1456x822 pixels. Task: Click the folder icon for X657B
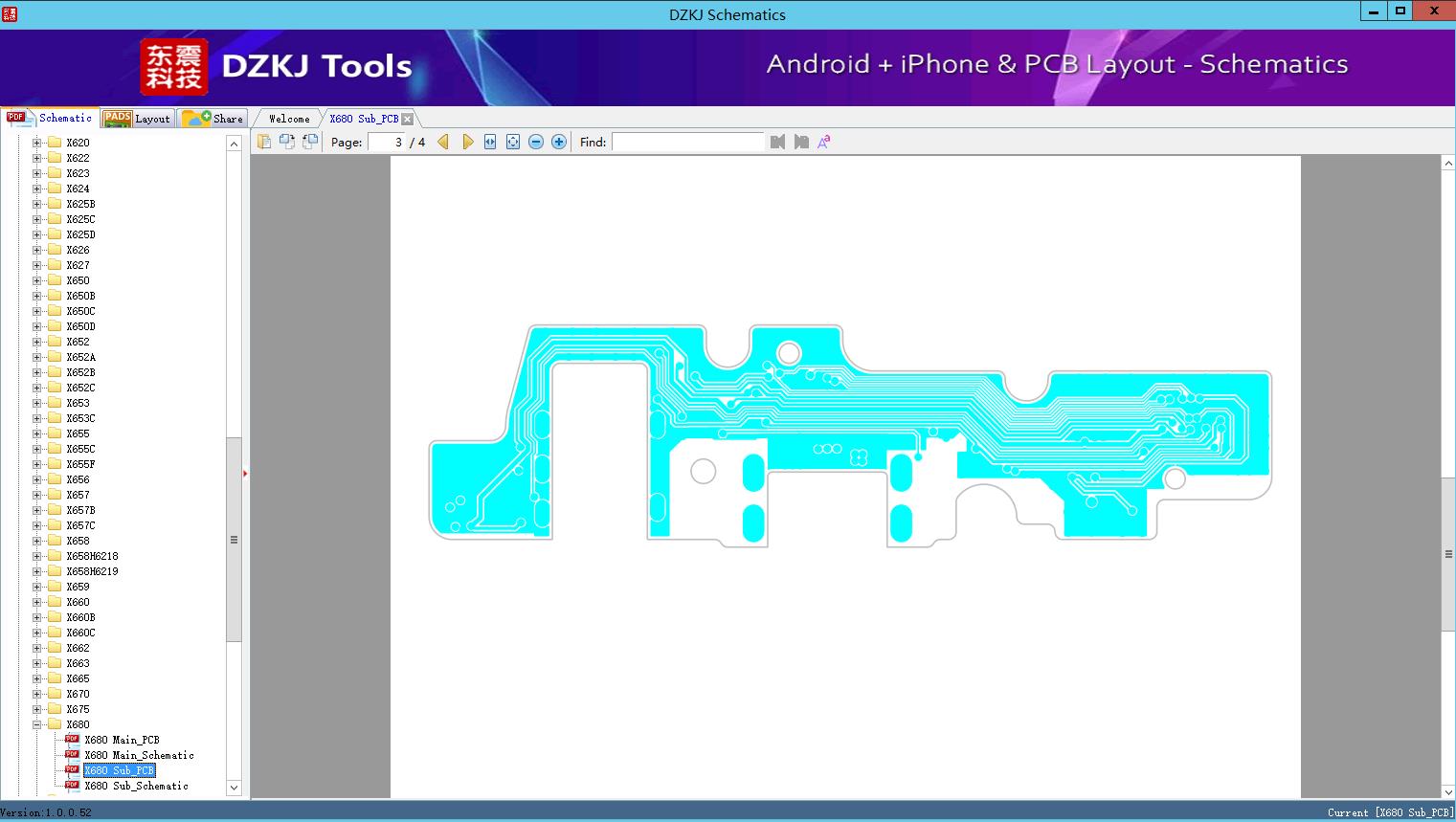(x=55, y=510)
